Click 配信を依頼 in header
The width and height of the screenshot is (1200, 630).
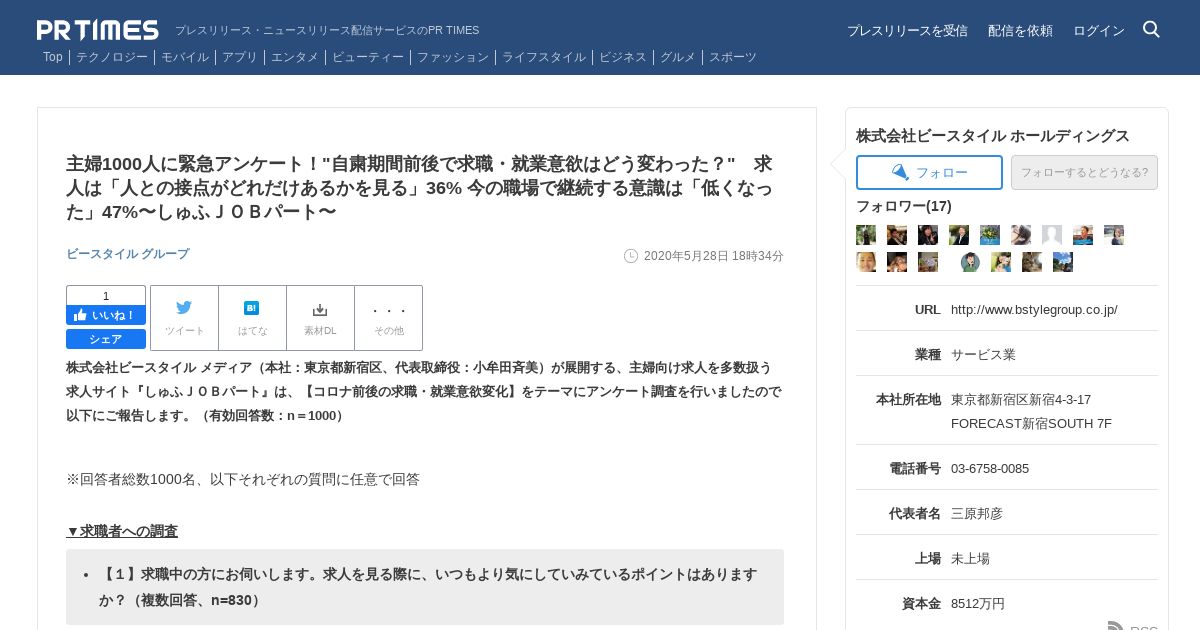click(x=1020, y=31)
